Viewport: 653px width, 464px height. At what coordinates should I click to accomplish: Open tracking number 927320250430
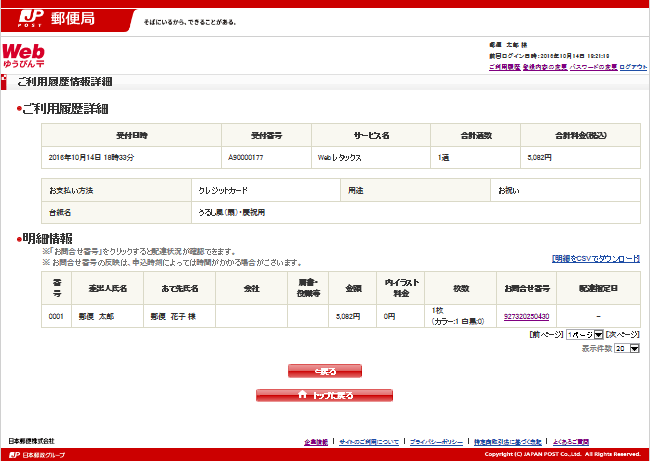(x=527, y=316)
